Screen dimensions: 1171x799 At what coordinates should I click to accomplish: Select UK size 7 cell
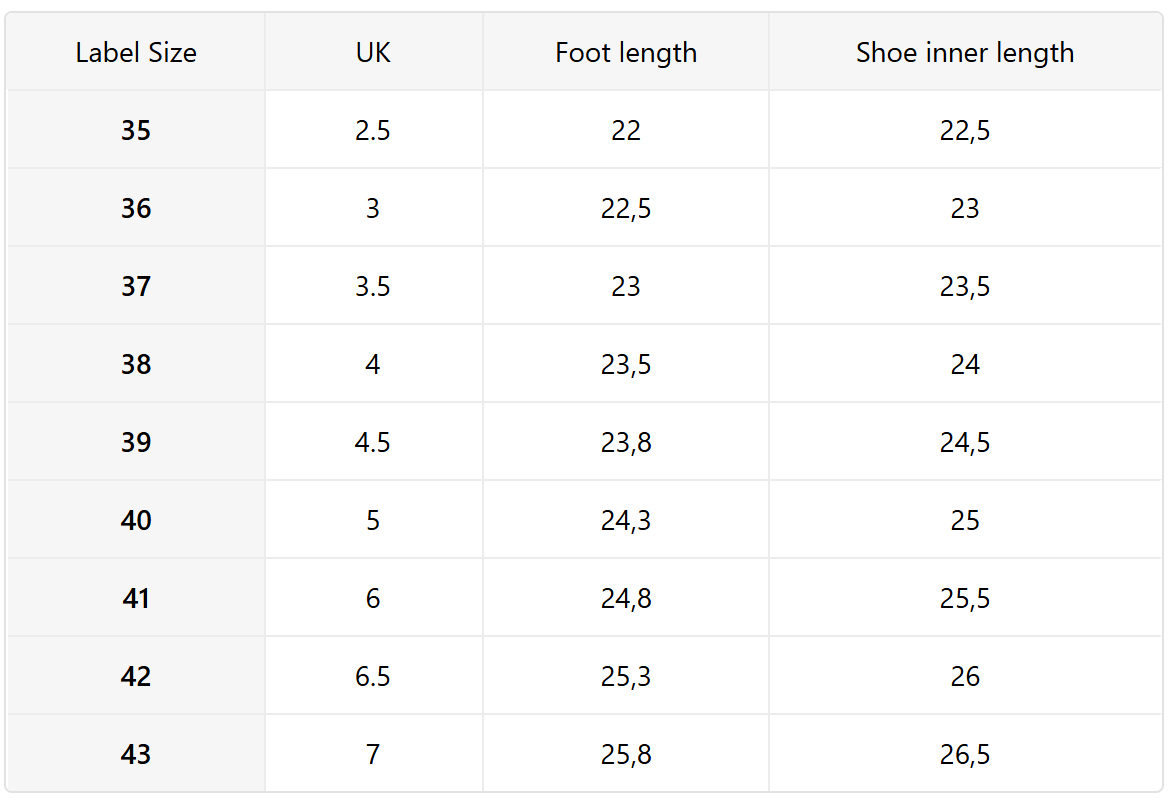(x=373, y=754)
